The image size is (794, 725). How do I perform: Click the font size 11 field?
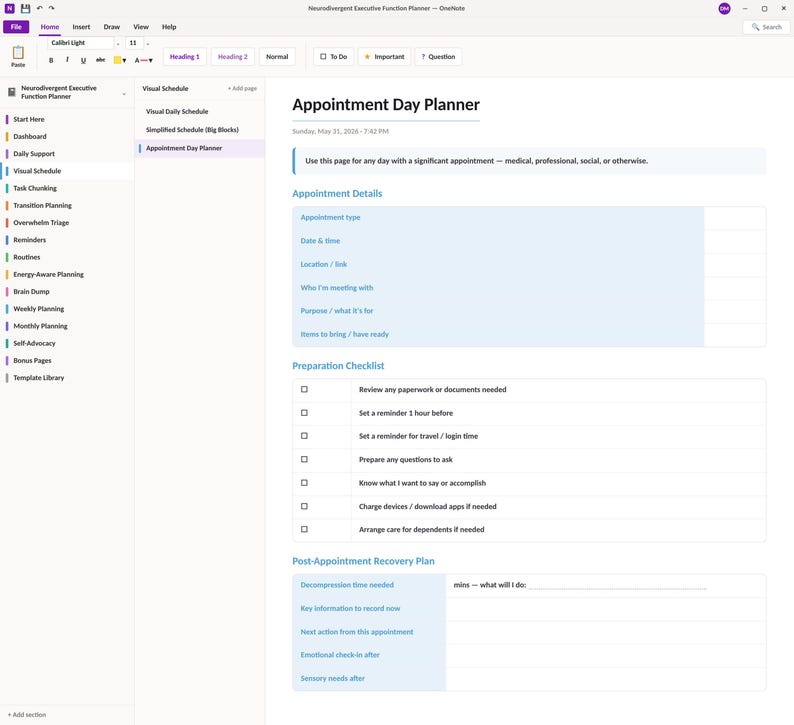point(134,43)
